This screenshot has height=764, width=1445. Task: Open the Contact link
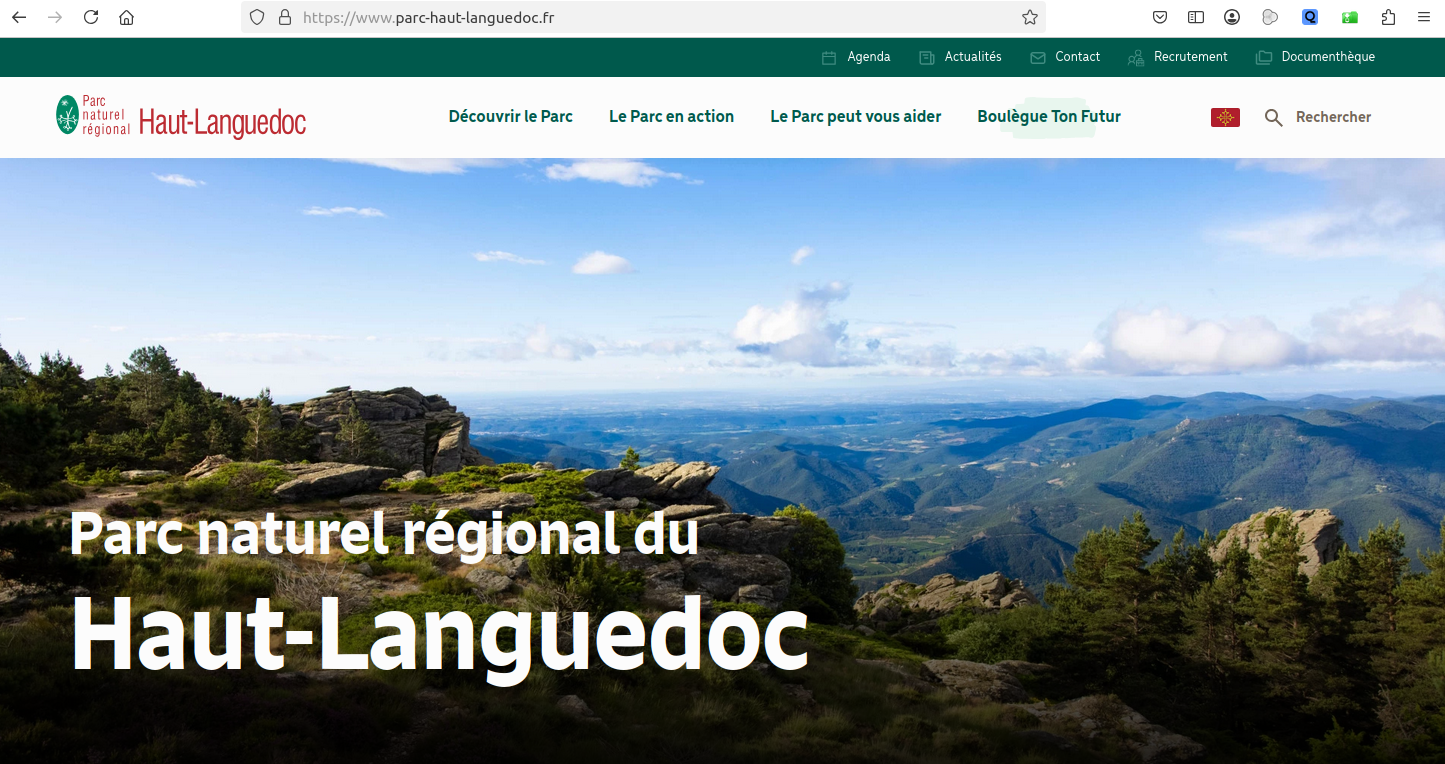(x=1078, y=57)
